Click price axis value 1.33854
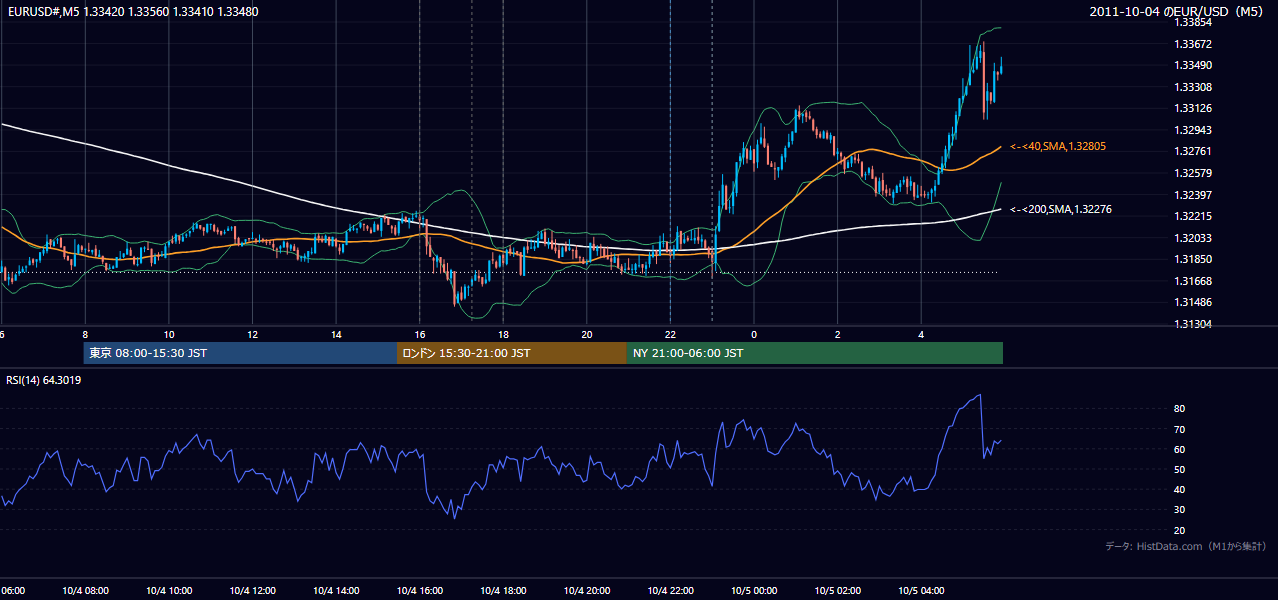 point(1193,22)
